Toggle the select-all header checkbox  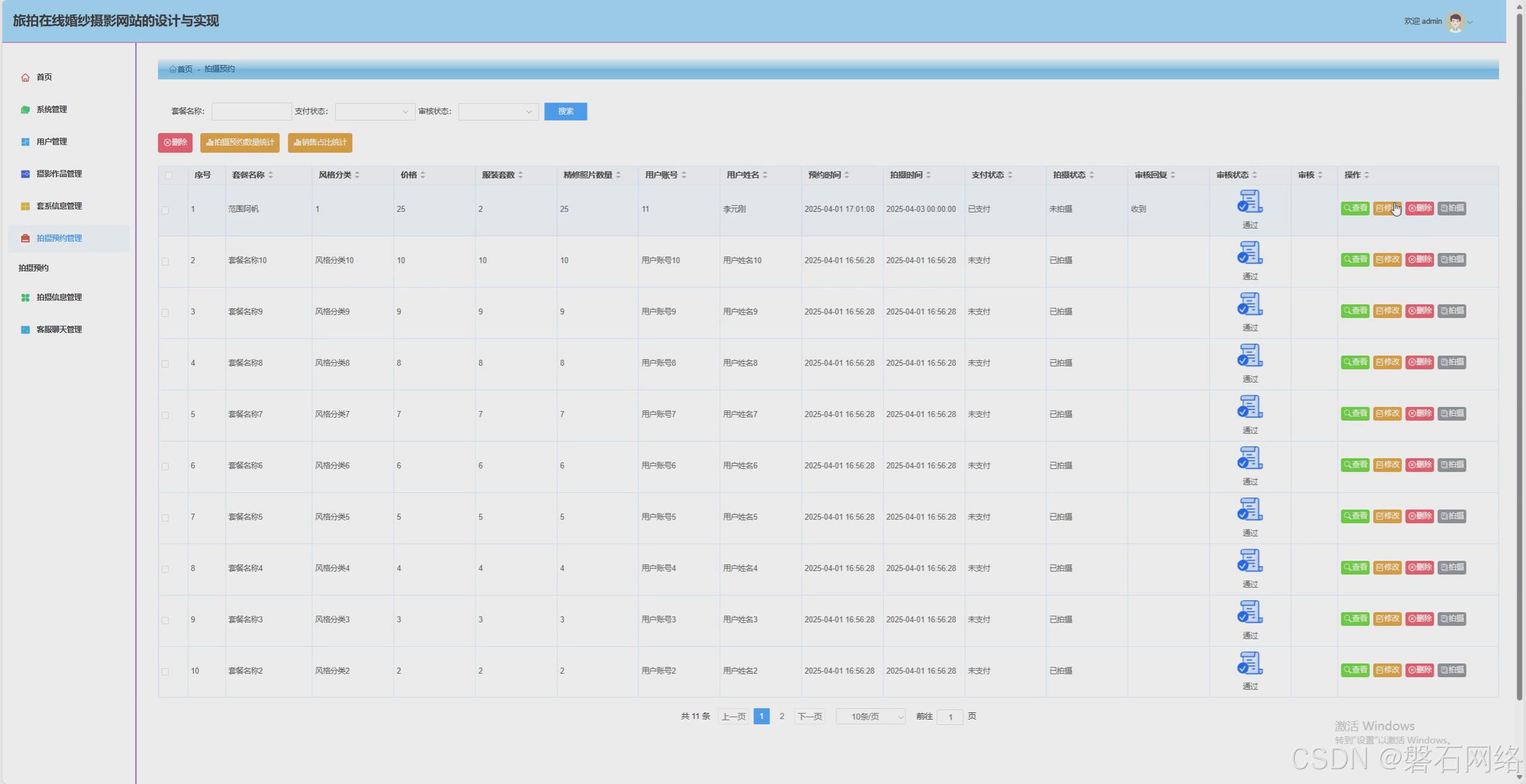[169, 175]
